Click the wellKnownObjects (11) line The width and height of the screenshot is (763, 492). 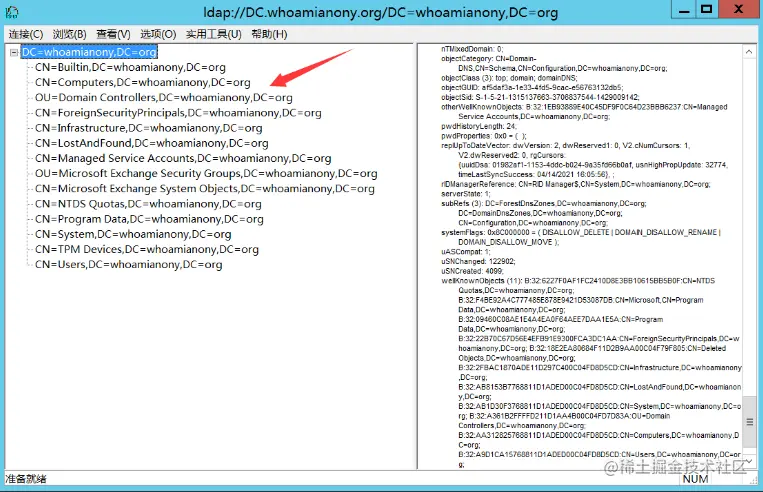[578, 281]
